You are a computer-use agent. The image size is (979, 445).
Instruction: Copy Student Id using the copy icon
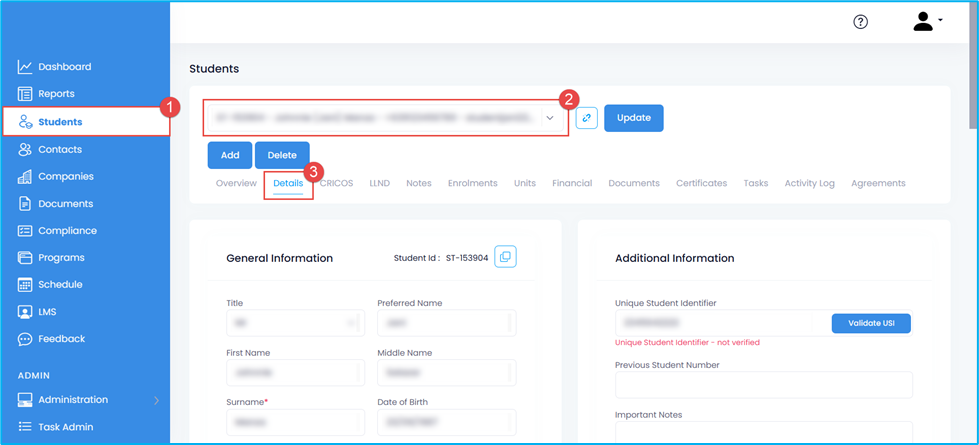[505, 257]
